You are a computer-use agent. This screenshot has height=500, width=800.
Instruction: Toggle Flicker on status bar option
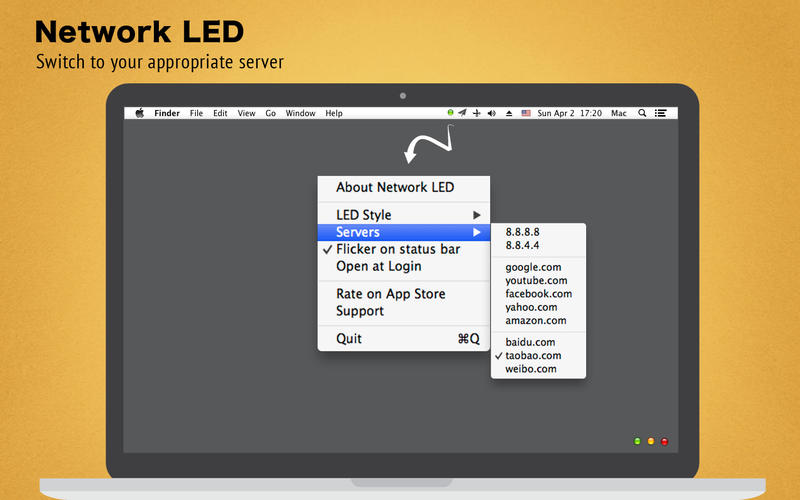pos(404,249)
